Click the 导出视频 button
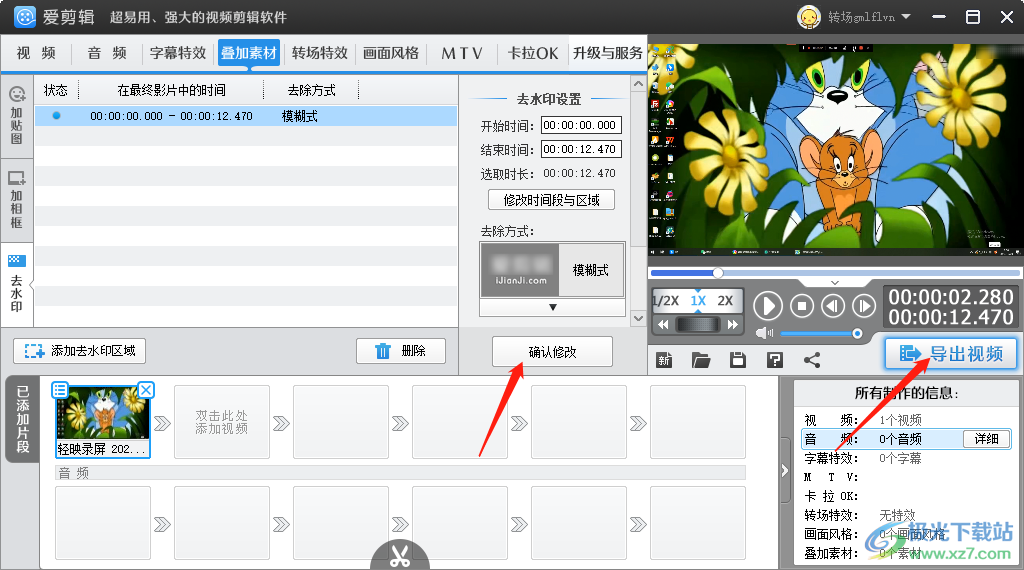The height and width of the screenshot is (570, 1024). coord(952,354)
